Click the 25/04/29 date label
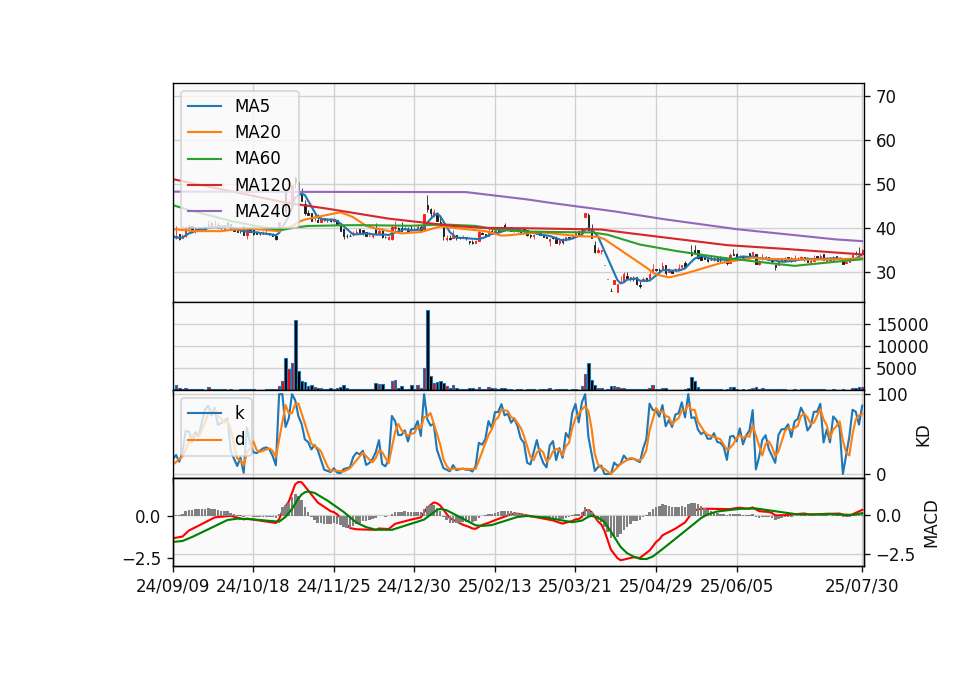Image resolution: width=960 pixels, height=690 pixels. tap(656, 586)
